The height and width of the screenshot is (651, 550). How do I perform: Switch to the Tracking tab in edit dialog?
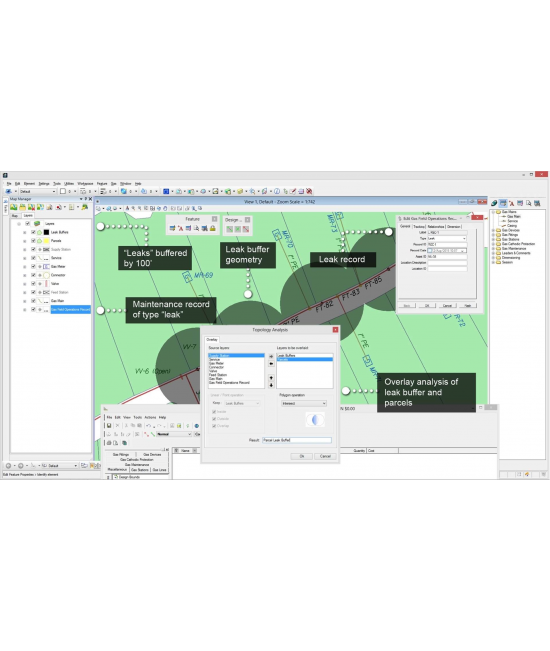[x=419, y=227]
